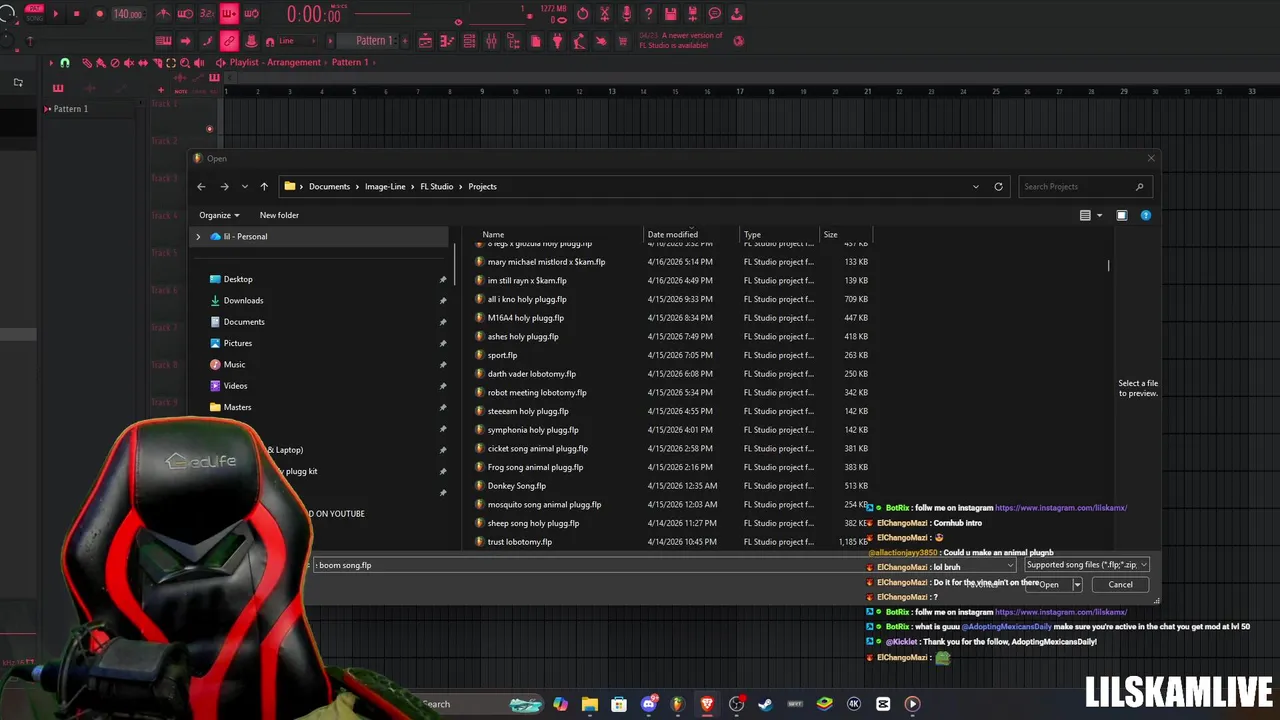Click the FL Studio breadcrumb segment
1280x720 pixels.
(436, 186)
